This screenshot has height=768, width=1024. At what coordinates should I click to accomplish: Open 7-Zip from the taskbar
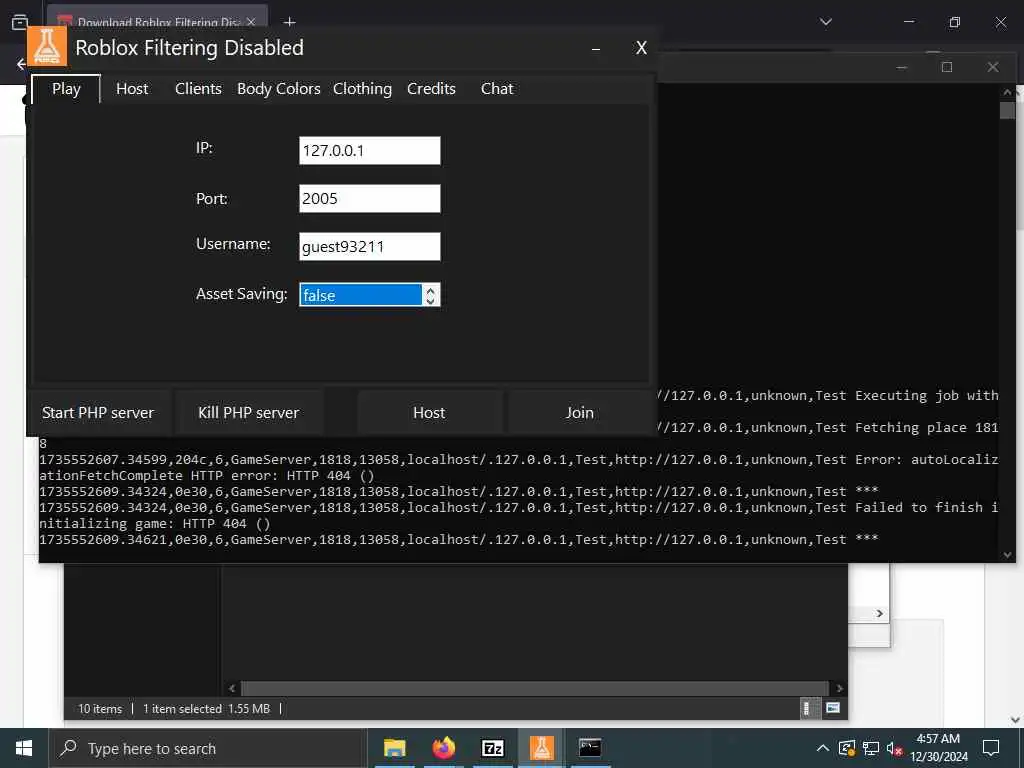click(492, 748)
